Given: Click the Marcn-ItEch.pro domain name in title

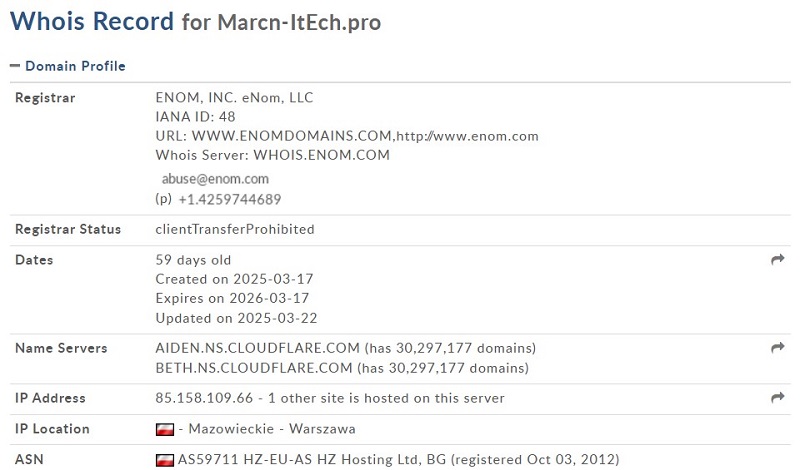Looking at the screenshot, I should pyautogui.click(x=299, y=22).
